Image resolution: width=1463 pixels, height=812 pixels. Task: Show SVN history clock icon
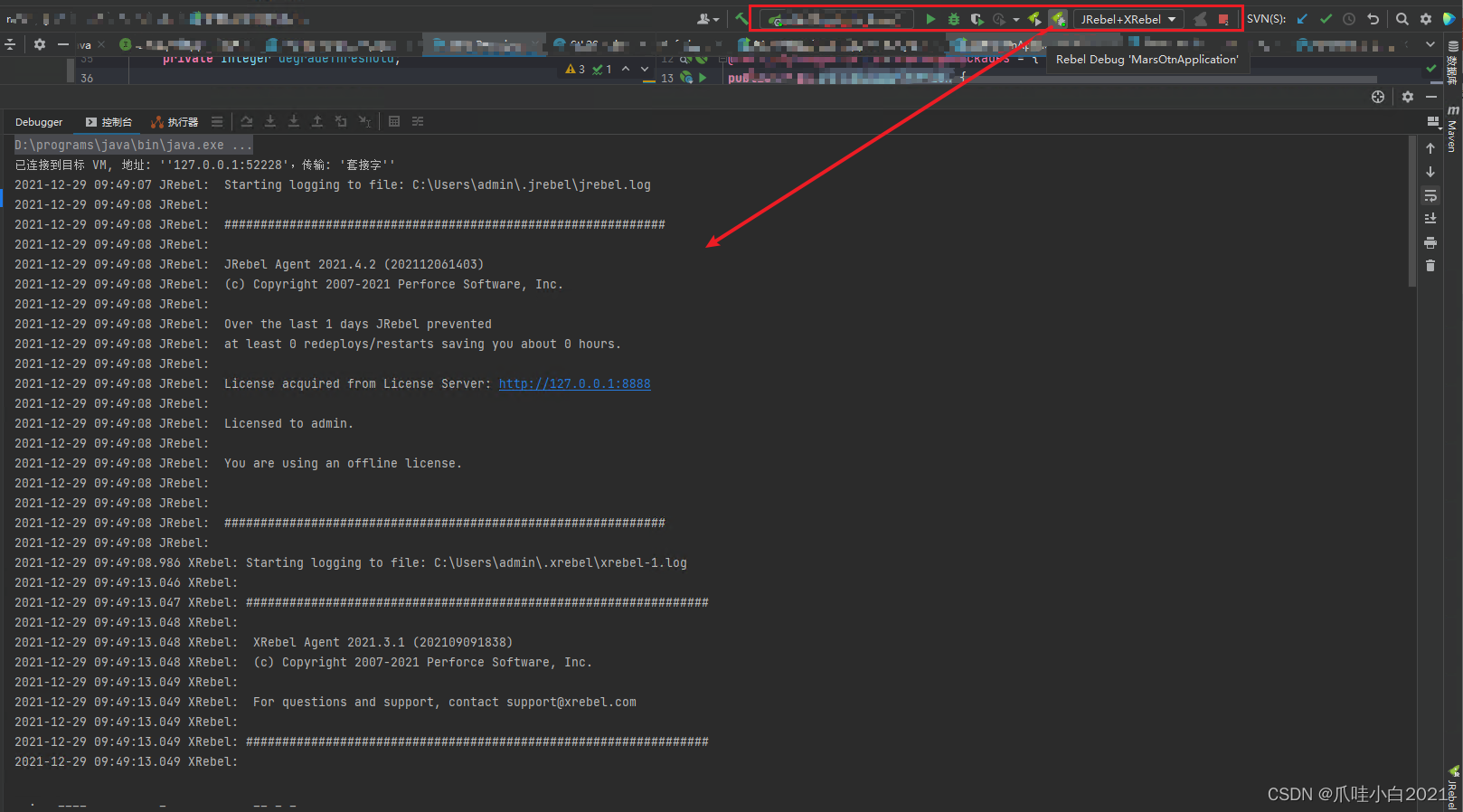[x=1349, y=19]
